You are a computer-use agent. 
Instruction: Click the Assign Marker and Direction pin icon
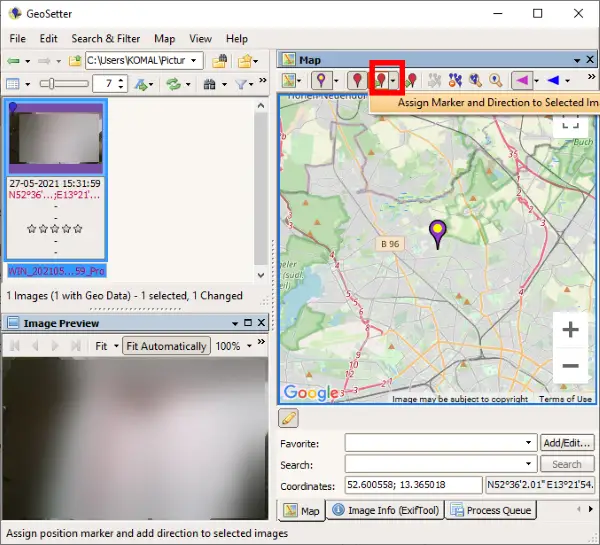380,79
